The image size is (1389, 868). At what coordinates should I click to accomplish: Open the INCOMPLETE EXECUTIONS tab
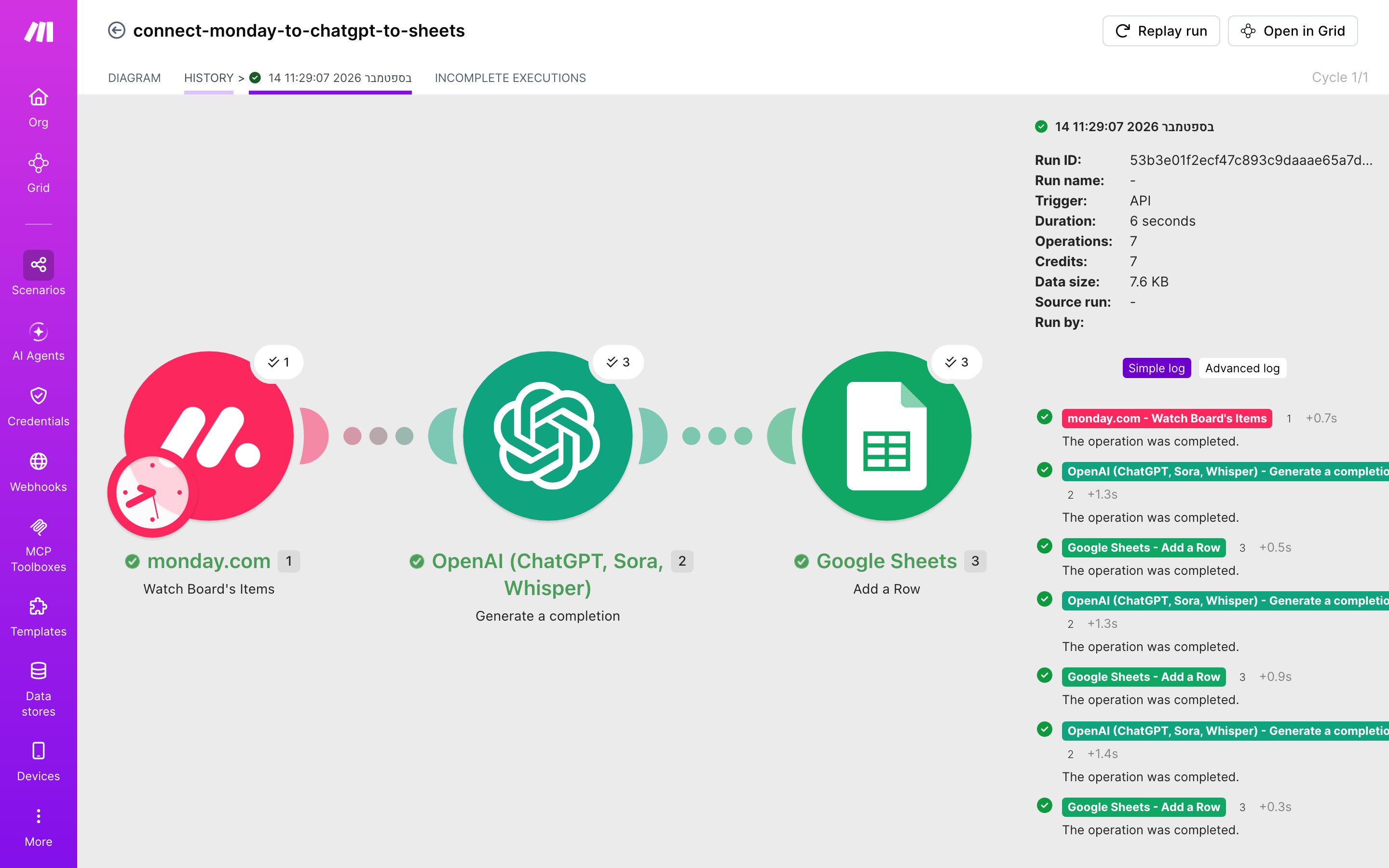click(510, 78)
